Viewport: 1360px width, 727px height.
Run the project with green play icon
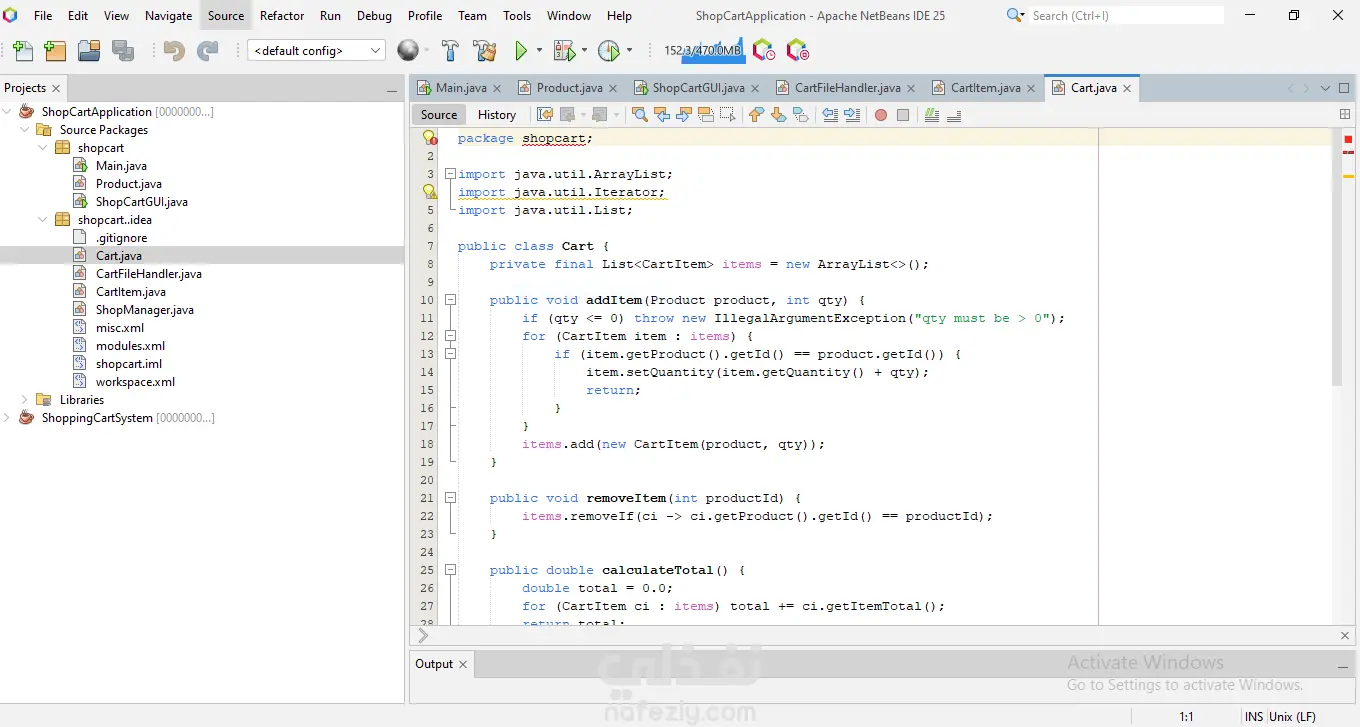[520, 51]
